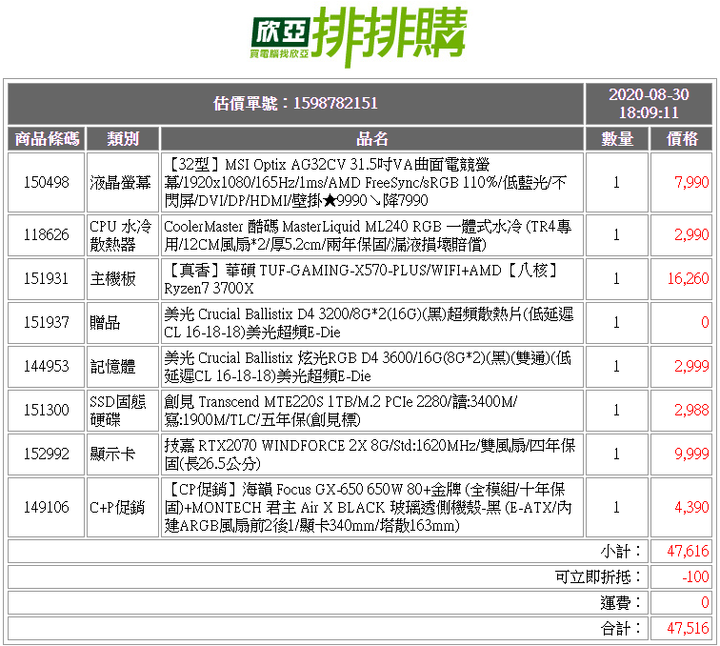Screen dimensions: 720x646
Task: Click the TUF-GAMING-X570-PLUS product name
Action: click(360, 279)
